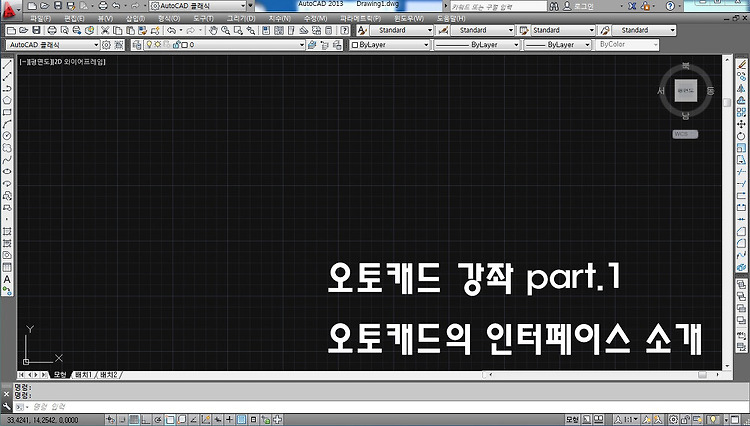
Task: Click the binoculars search icon in title bar
Action: point(554,6)
